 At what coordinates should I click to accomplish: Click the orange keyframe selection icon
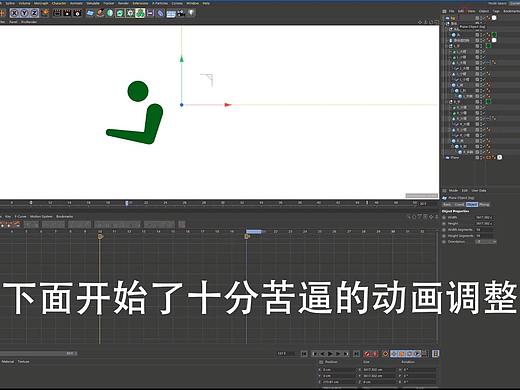pos(385,354)
